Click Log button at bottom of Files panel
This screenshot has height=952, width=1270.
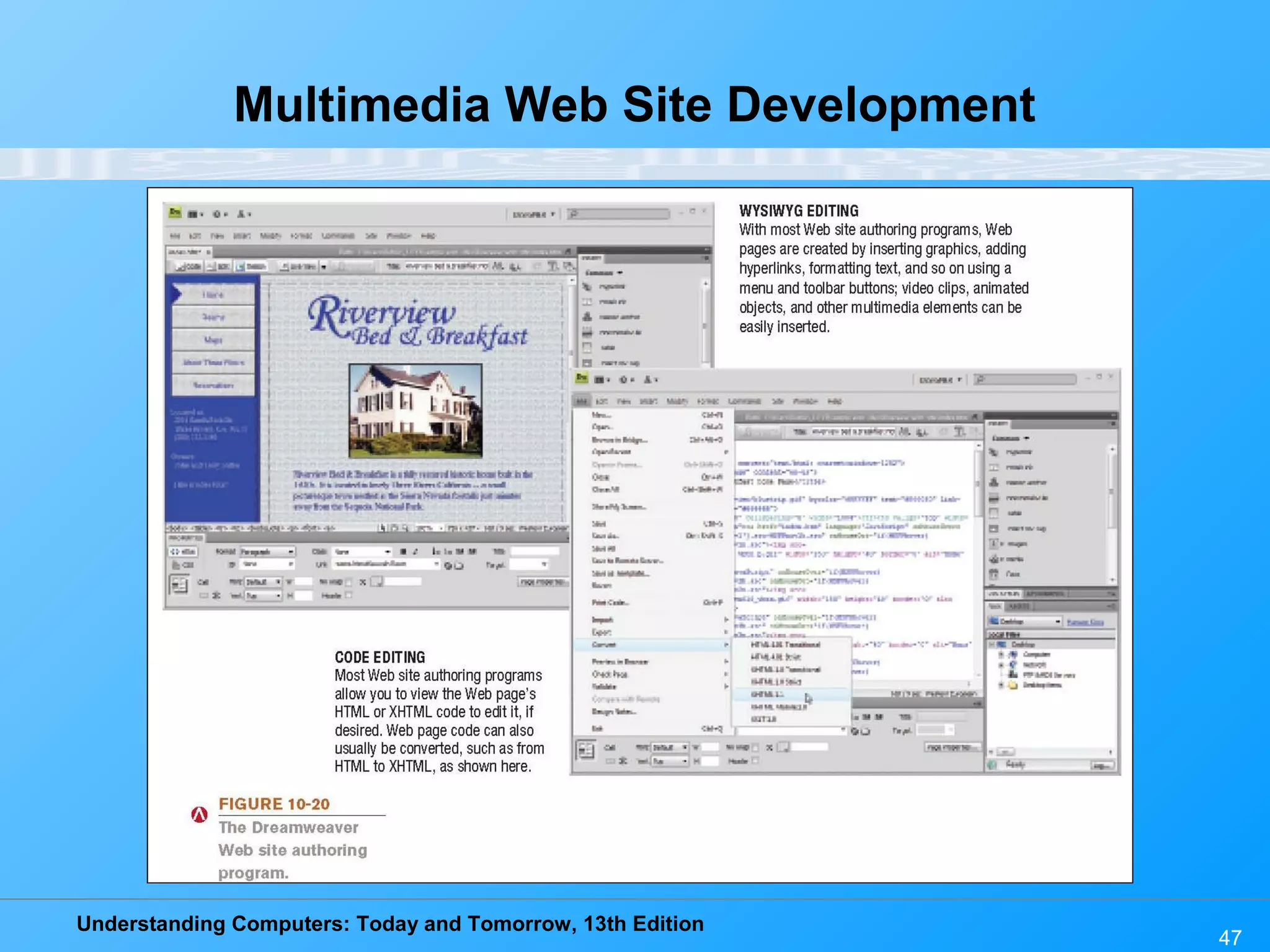[x=1101, y=766]
